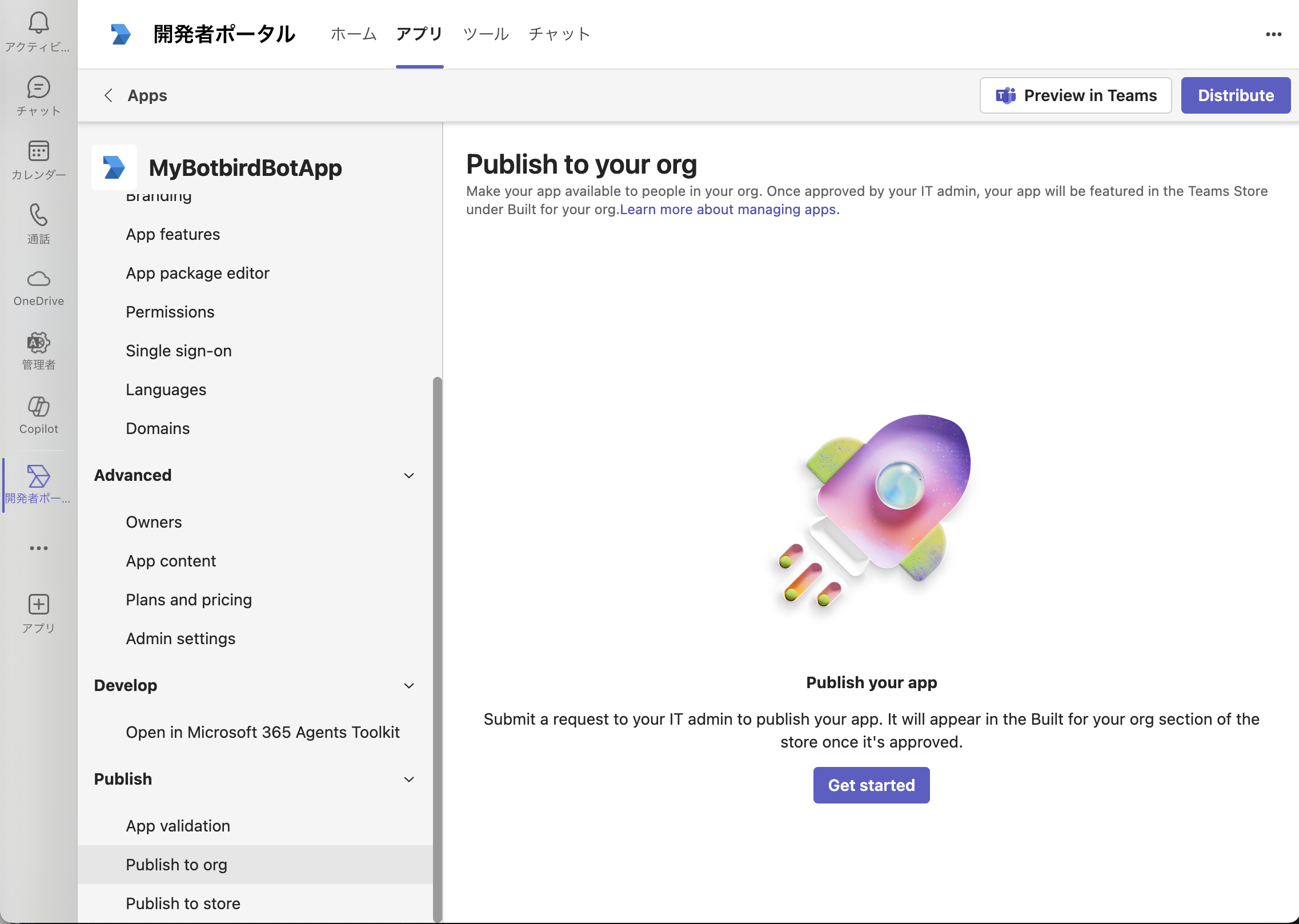
Task: Click the Get started button
Action: tap(871, 785)
